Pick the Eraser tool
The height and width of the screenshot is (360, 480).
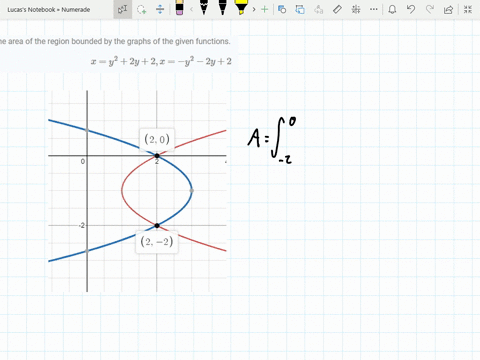coord(179,8)
